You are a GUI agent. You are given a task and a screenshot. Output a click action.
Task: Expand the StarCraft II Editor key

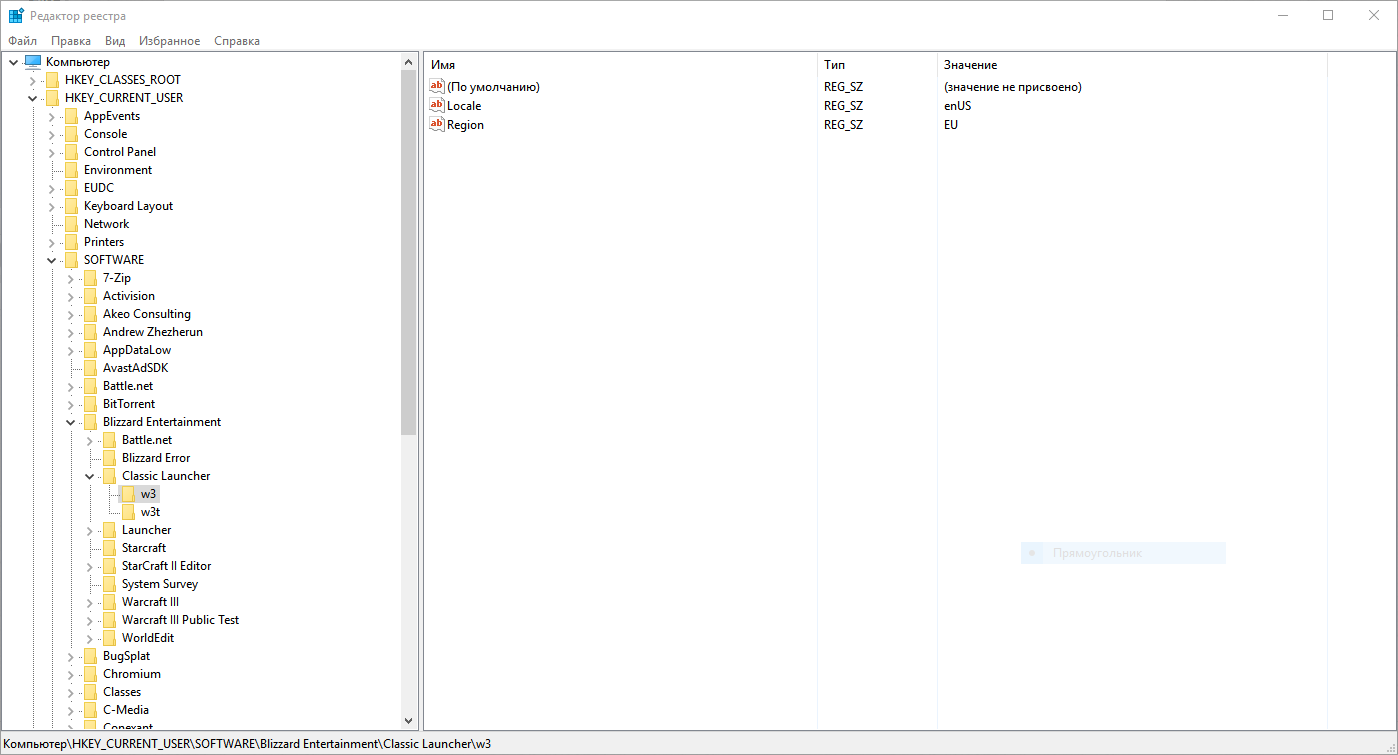(x=89, y=566)
